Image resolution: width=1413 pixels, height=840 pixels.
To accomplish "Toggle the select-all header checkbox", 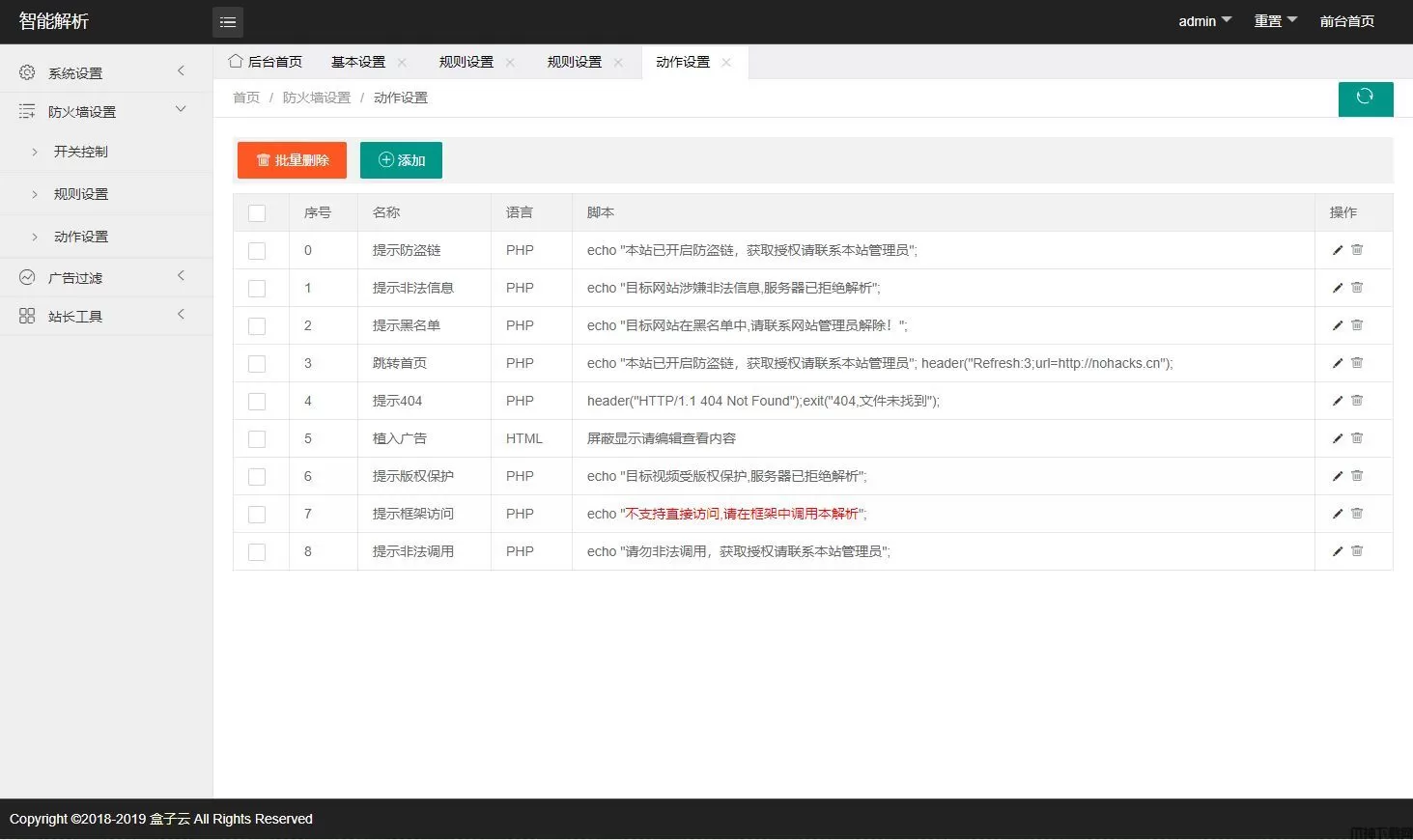I will click(257, 213).
